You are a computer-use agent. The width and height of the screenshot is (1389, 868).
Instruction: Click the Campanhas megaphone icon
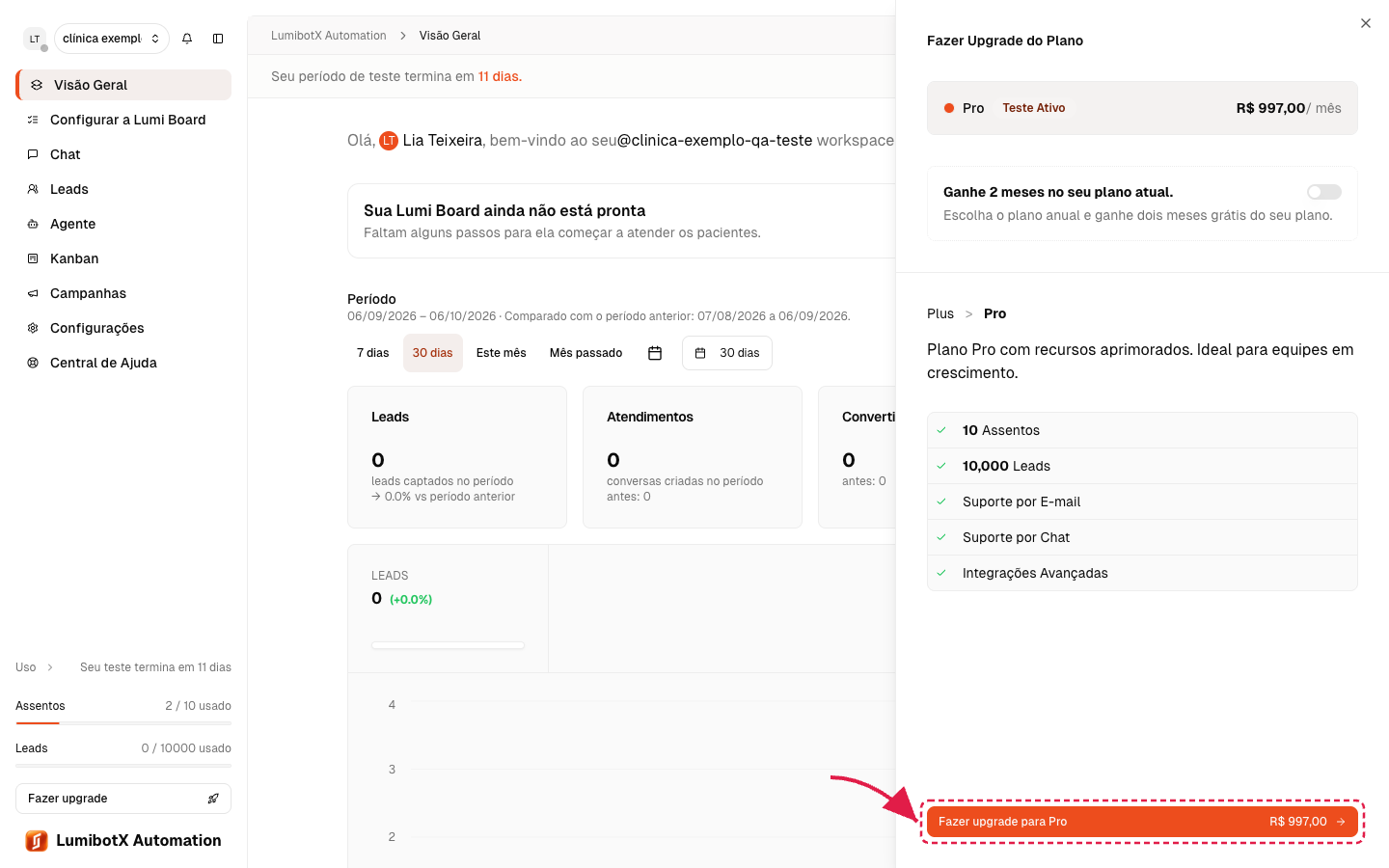pos(33,293)
